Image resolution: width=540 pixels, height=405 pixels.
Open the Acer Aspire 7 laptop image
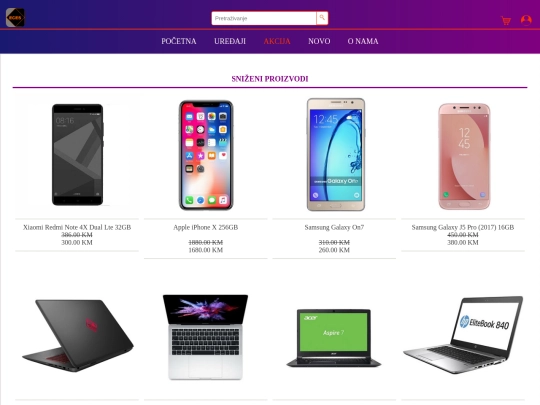pos(334,338)
